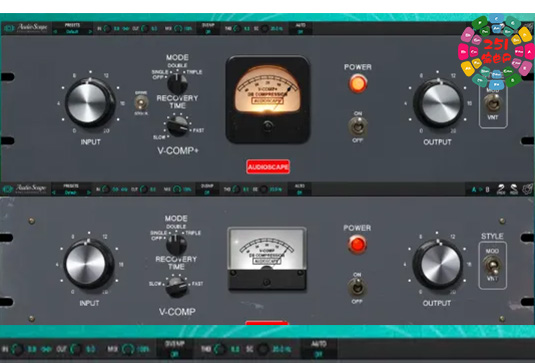Click the OUT trim knob on V-COMP+ toolbar
This screenshot has width=535, height=363.
pyautogui.click(x=144, y=29)
